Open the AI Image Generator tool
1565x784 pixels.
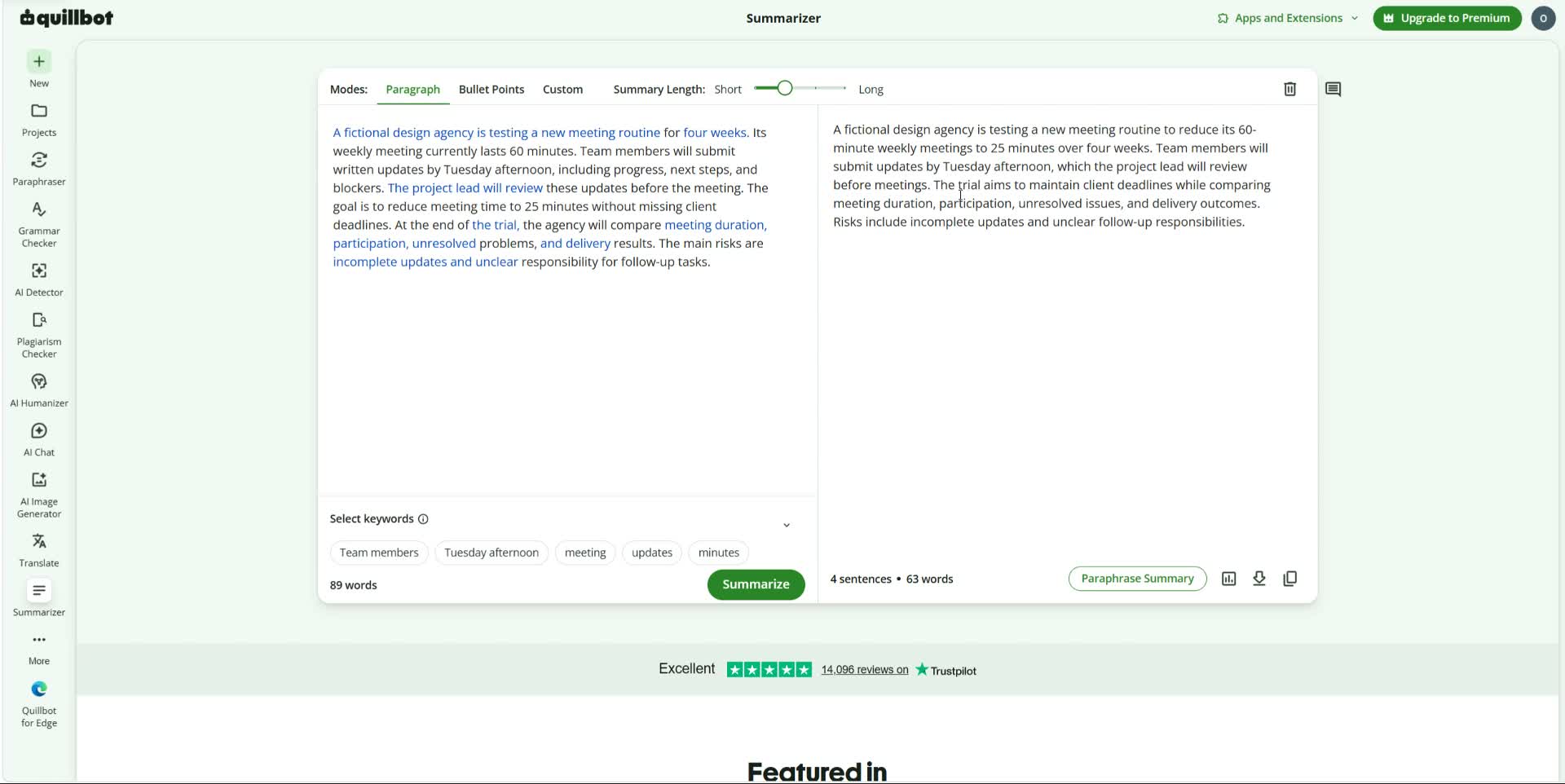click(x=38, y=495)
